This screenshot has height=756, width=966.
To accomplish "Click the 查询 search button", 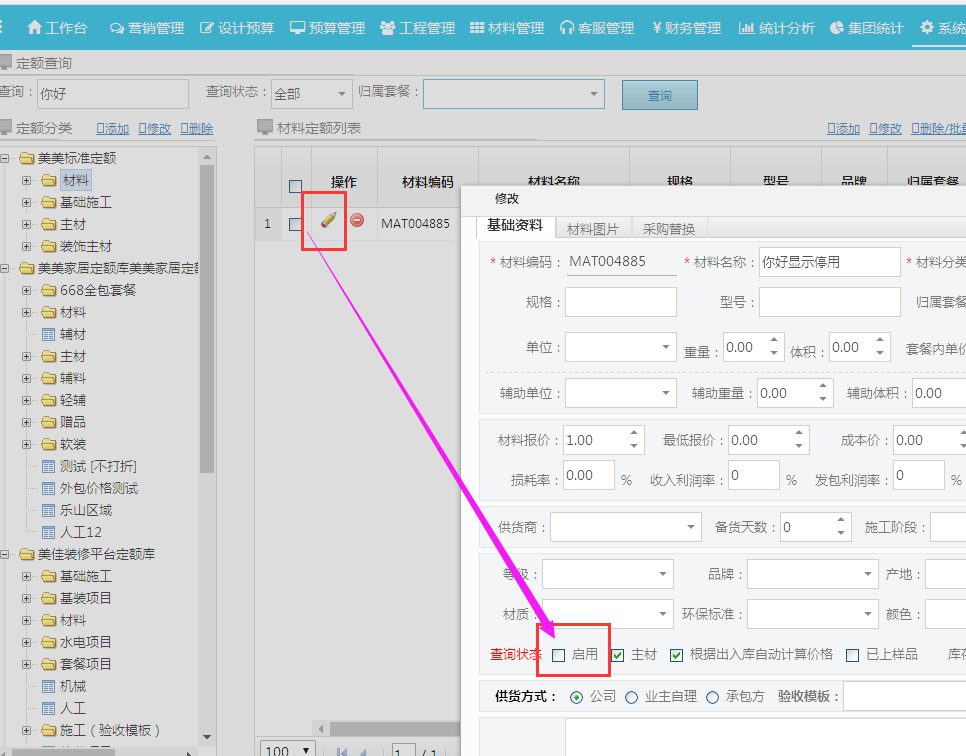I will 659,94.
